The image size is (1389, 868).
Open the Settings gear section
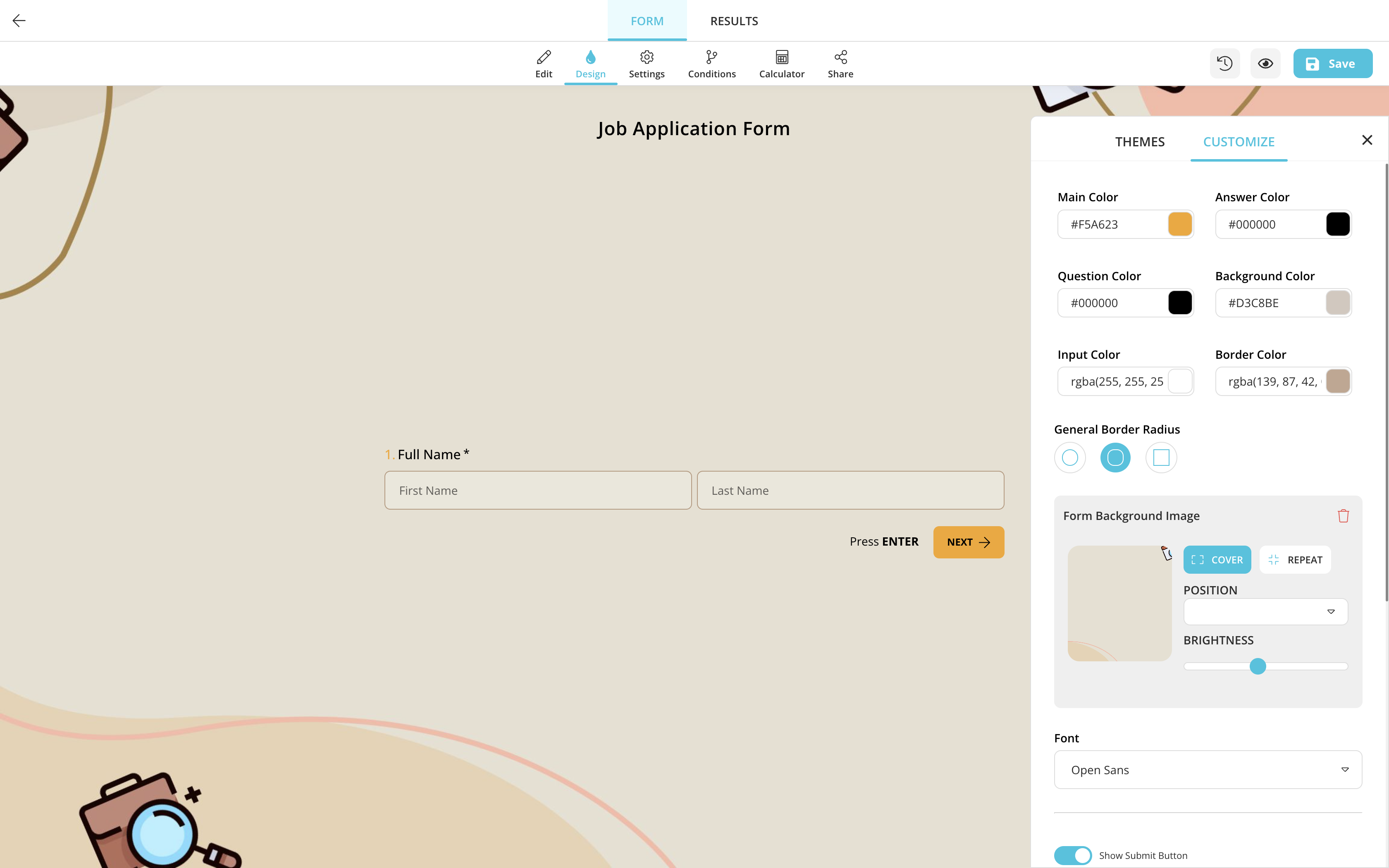(646, 64)
